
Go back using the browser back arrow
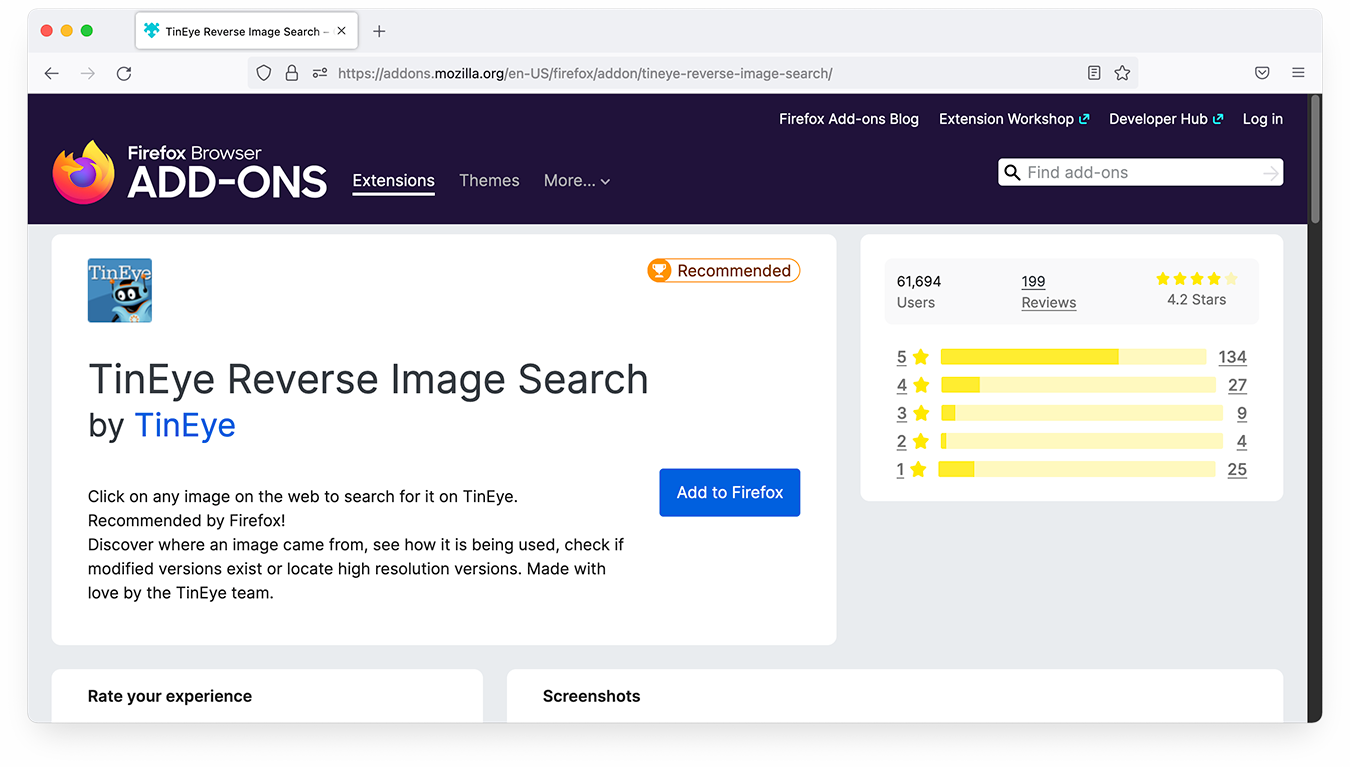point(52,73)
